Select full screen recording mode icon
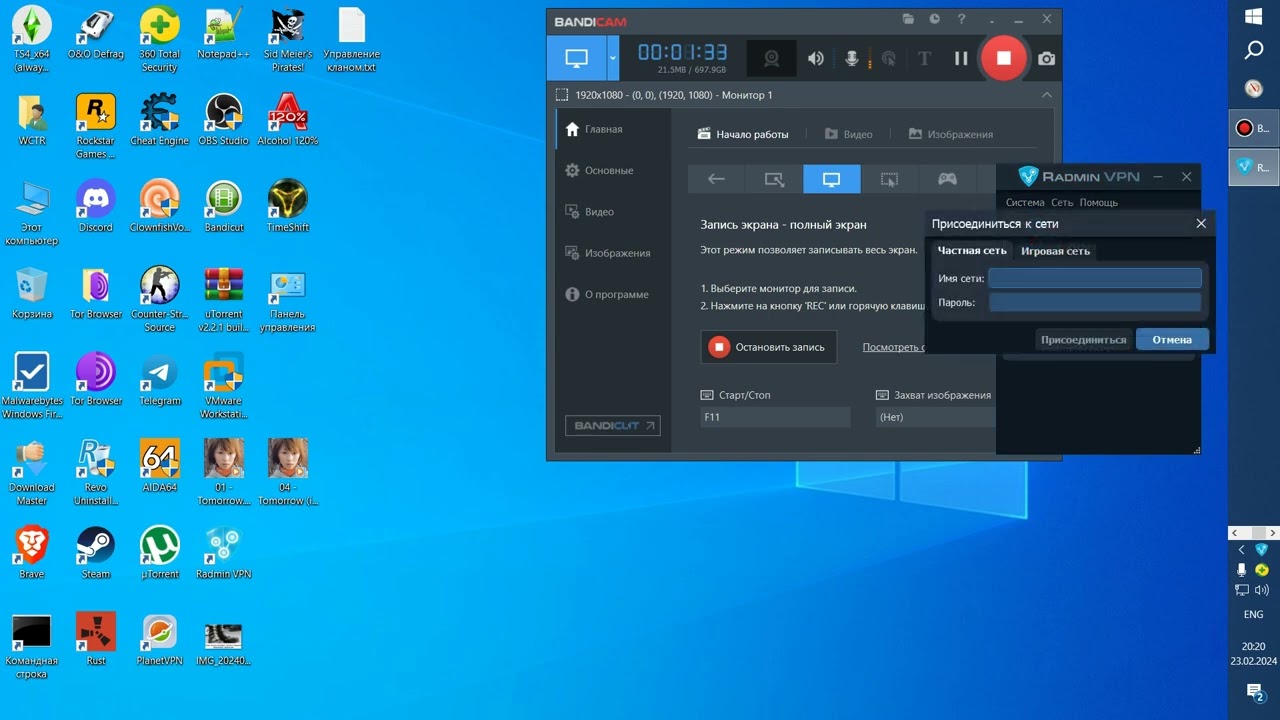The image size is (1280, 720). coord(831,179)
